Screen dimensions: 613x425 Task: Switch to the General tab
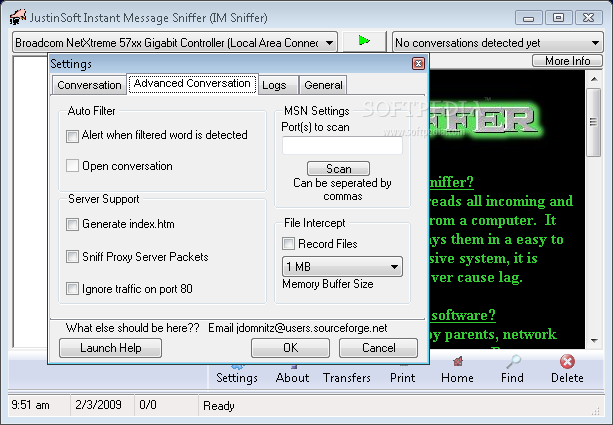pyautogui.click(x=323, y=85)
